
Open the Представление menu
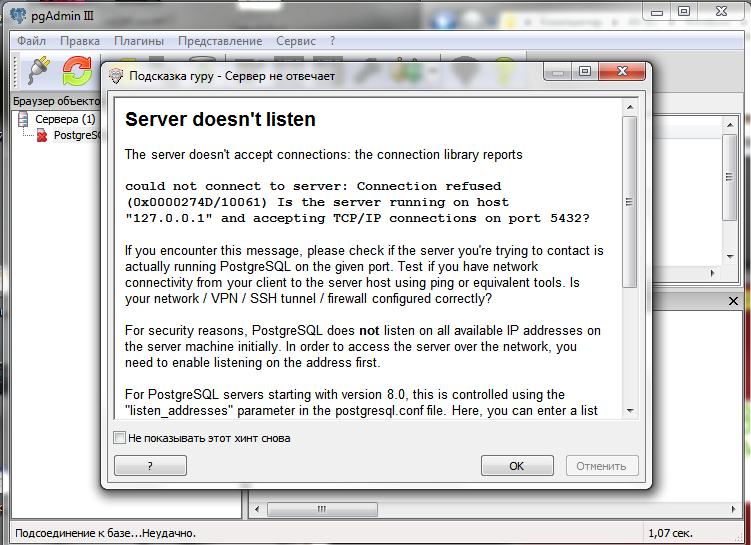pyautogui.click(x=220, y=41)
